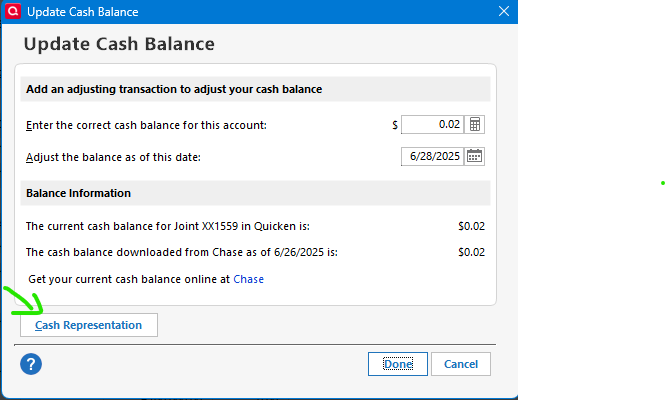Click the Quicken current cash balance $0.02 value
The image size is (666, 400).
tap(471, 226)
